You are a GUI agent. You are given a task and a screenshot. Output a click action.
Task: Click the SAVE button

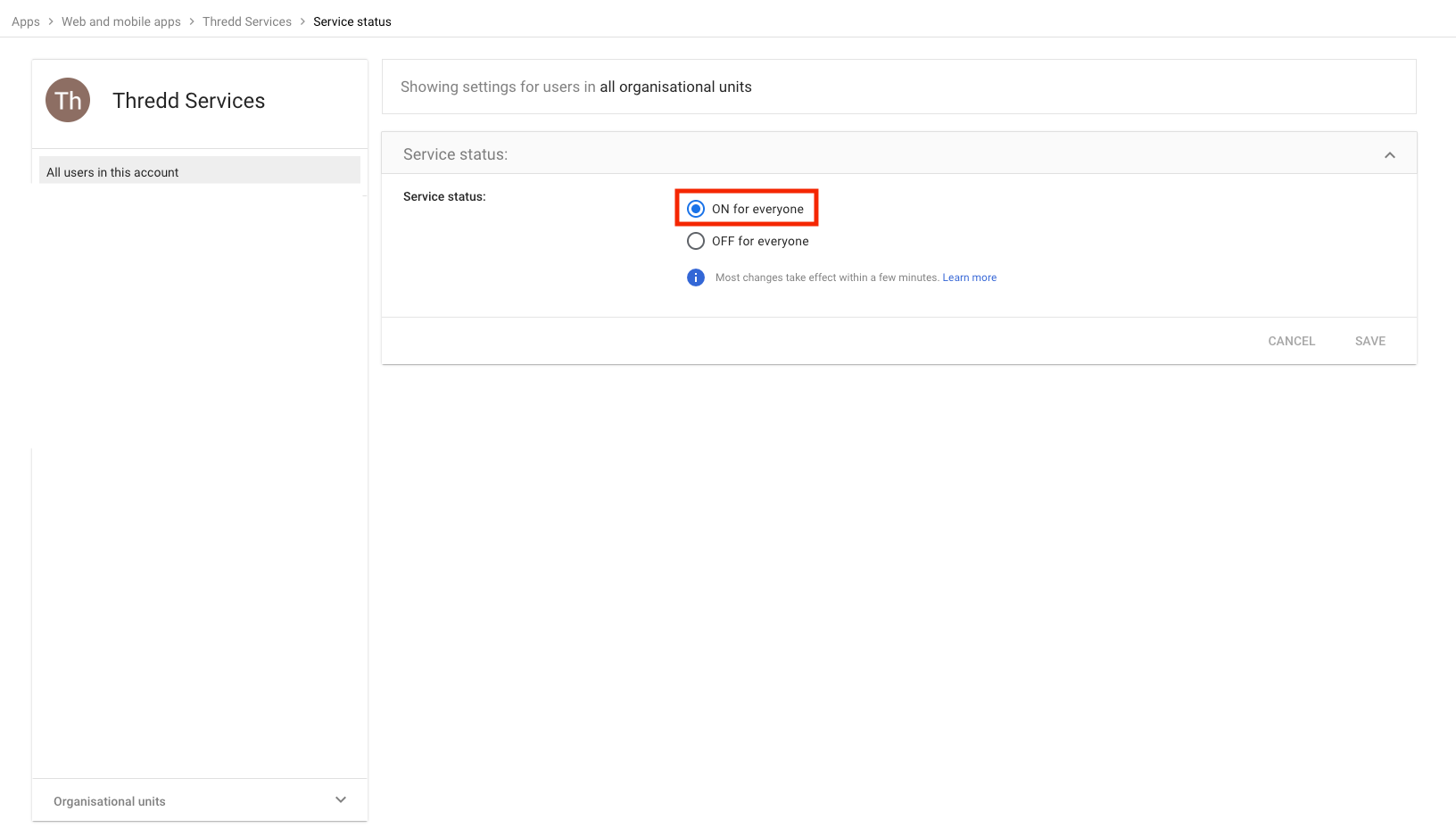tap(1370, 341)
